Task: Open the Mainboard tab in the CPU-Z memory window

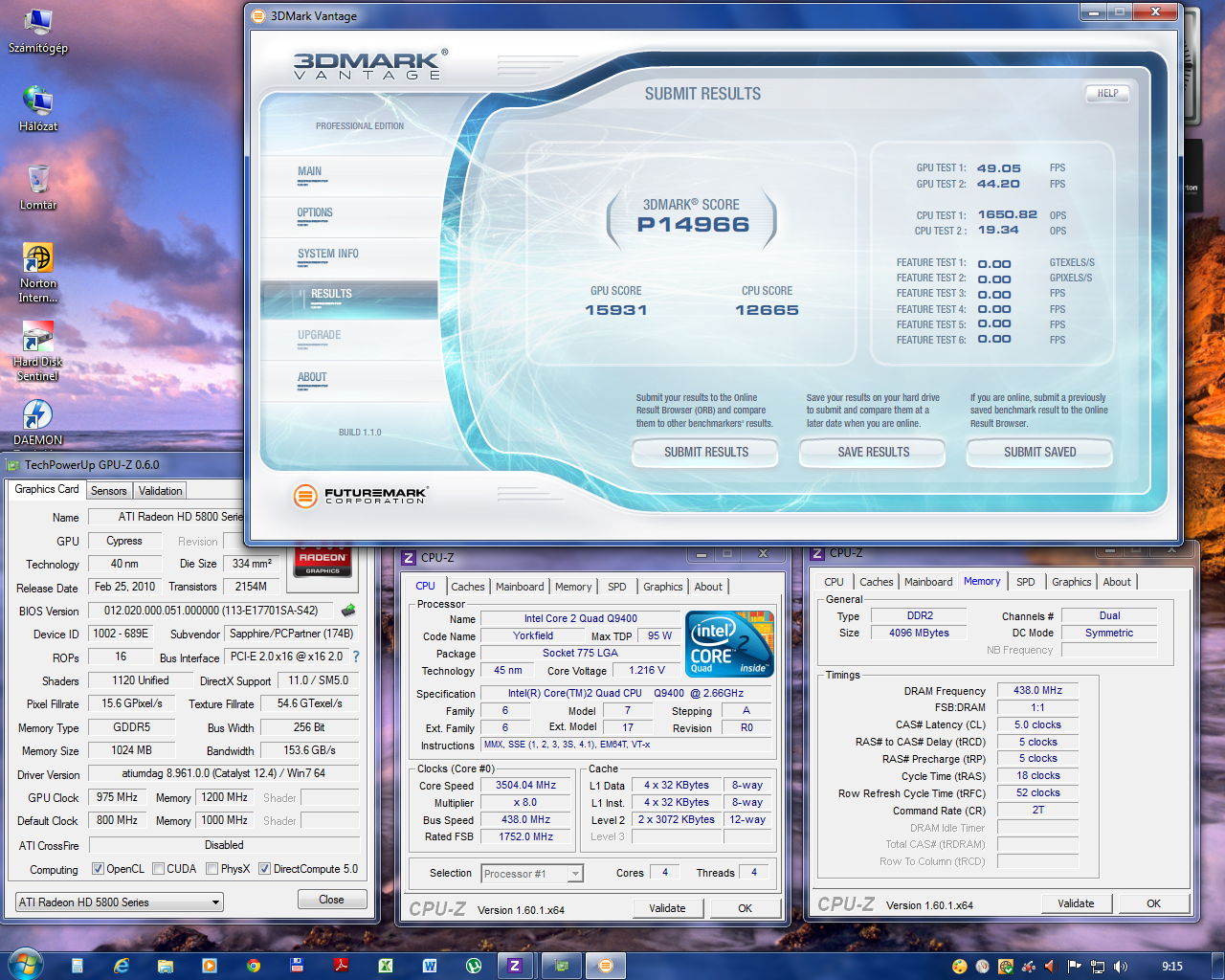Action: click(x=927, y=582)
